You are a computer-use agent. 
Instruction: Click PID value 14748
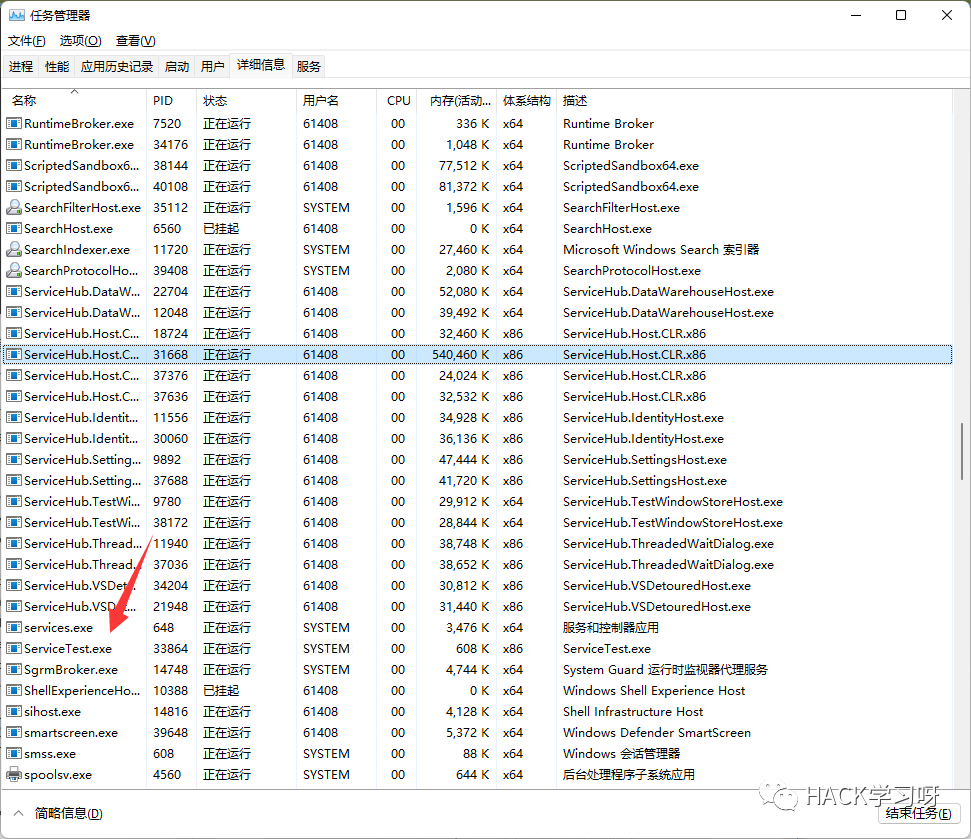pos(171,669)
